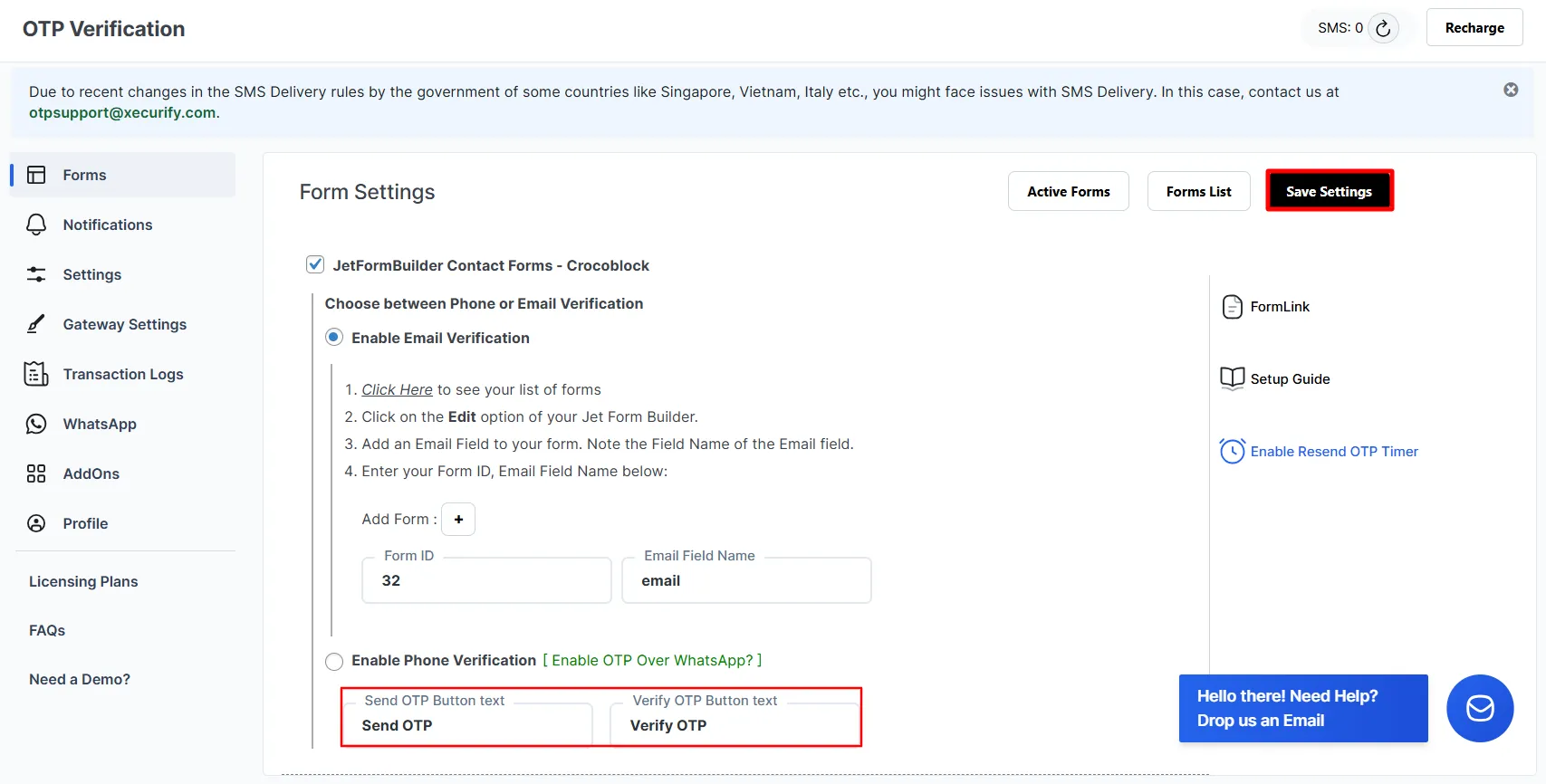
Task: Open the Forms List button
Action: 1198,191
